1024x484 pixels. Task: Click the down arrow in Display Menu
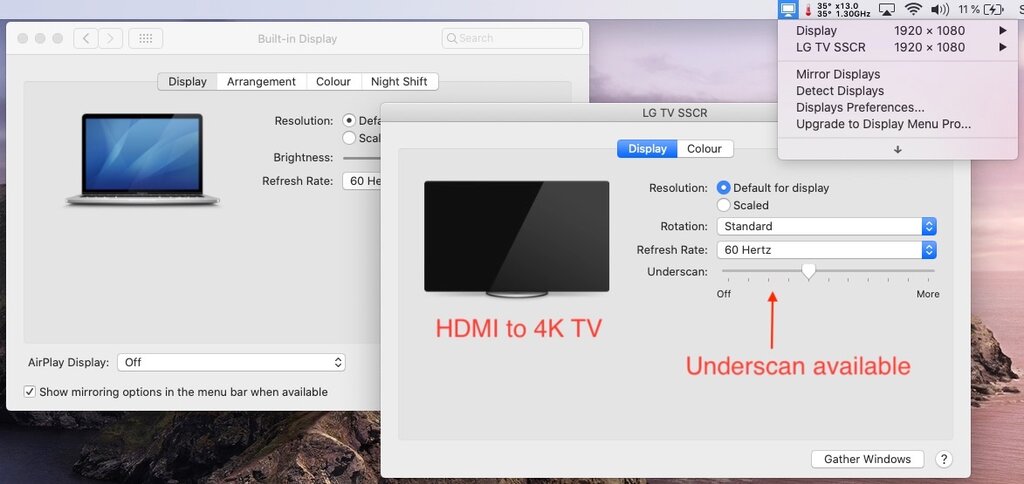(898, 149)
